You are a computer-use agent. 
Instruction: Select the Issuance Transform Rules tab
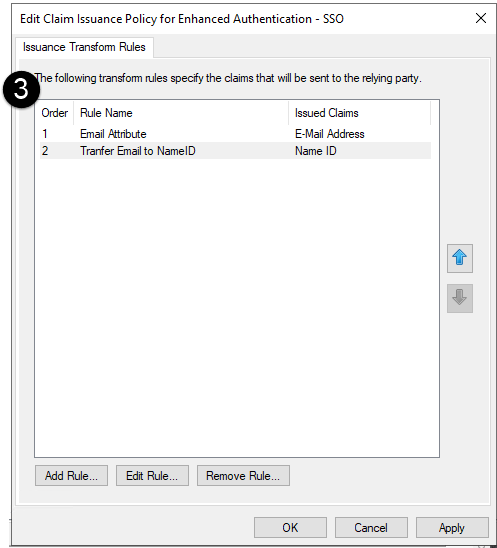84,47
